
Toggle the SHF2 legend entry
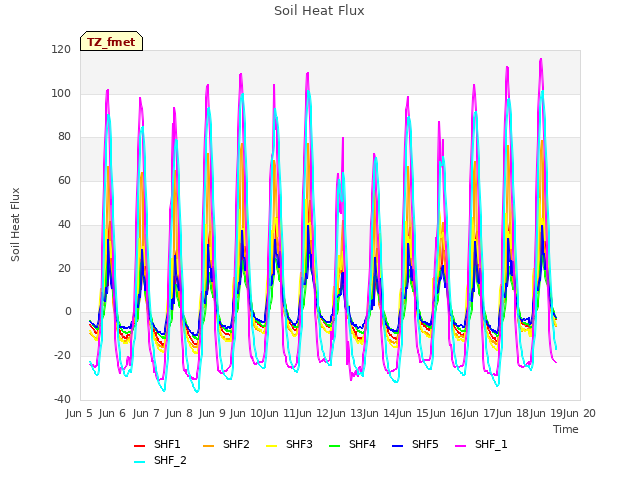pos(226,444)
